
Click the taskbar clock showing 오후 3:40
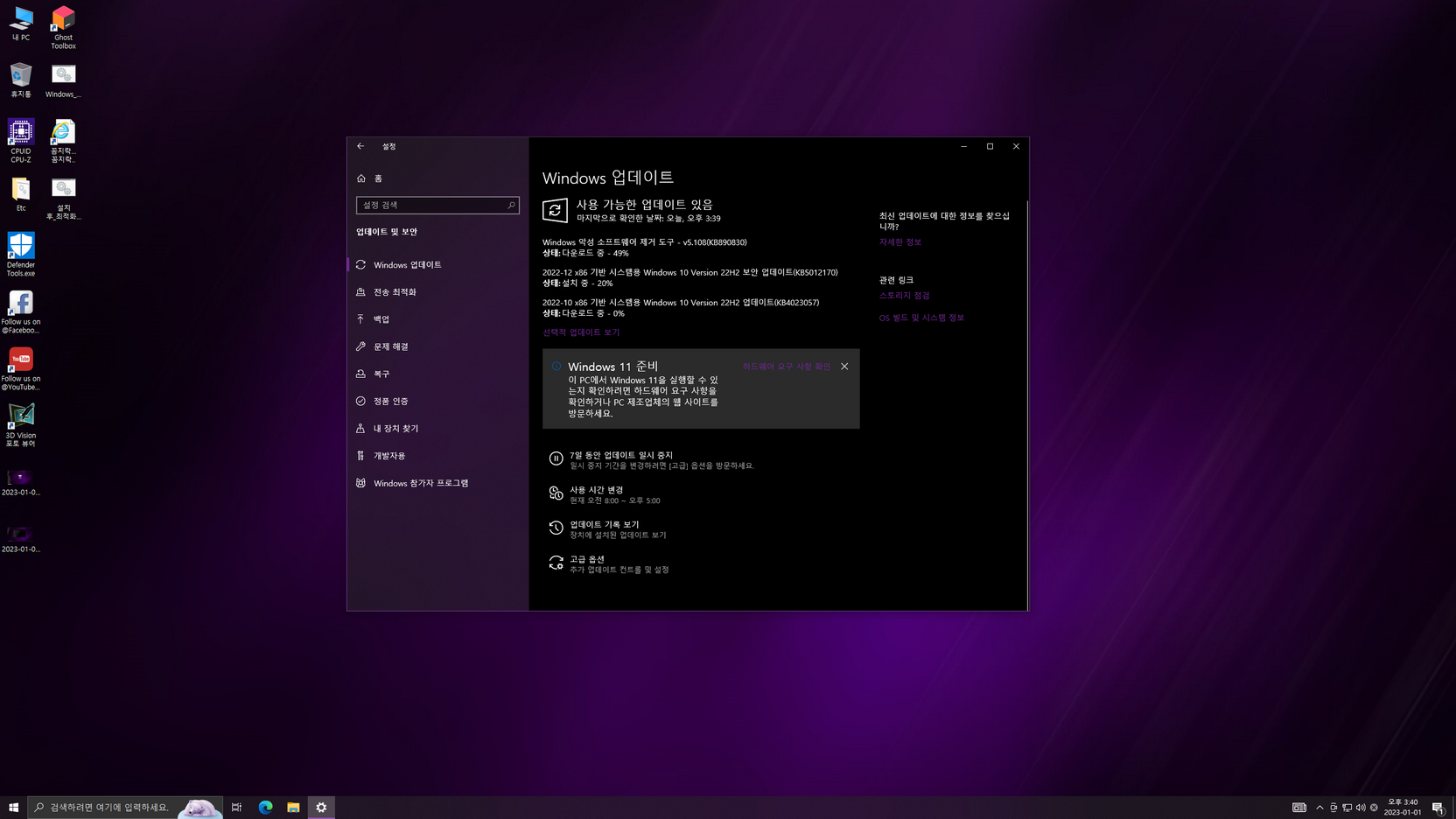(1403, 808)
